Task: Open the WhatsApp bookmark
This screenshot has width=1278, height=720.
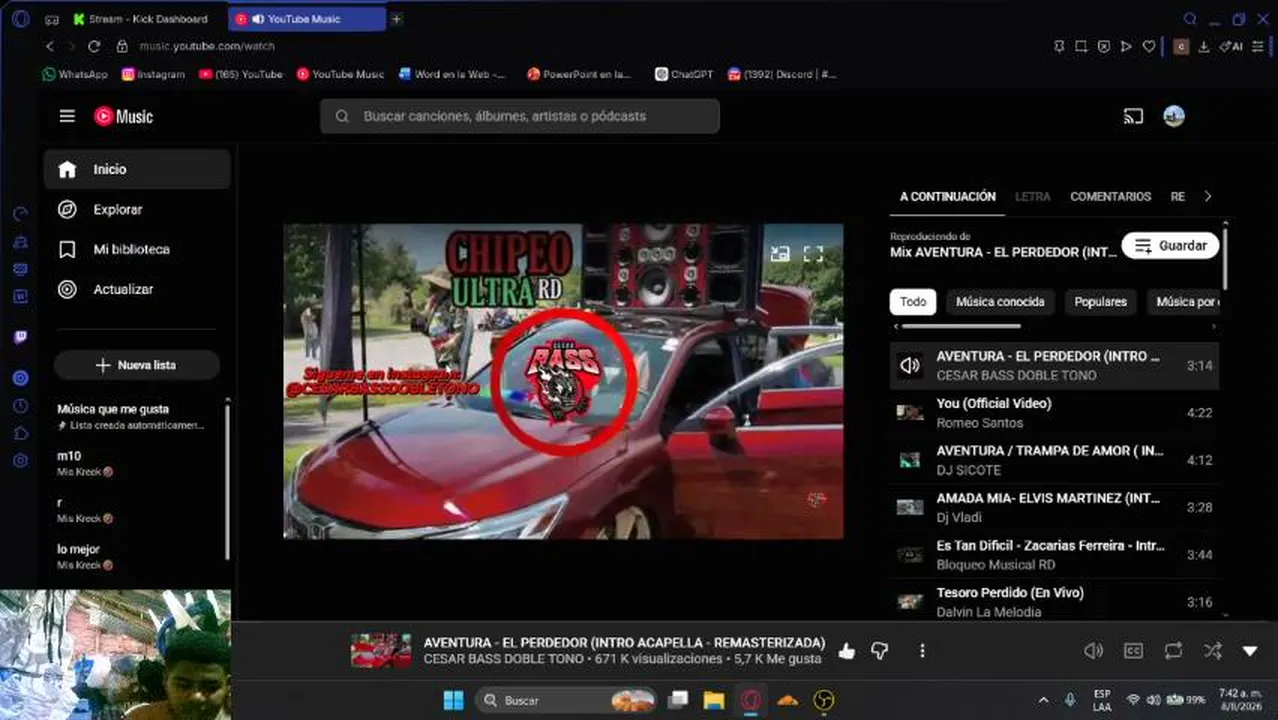Action: [75, 74]
